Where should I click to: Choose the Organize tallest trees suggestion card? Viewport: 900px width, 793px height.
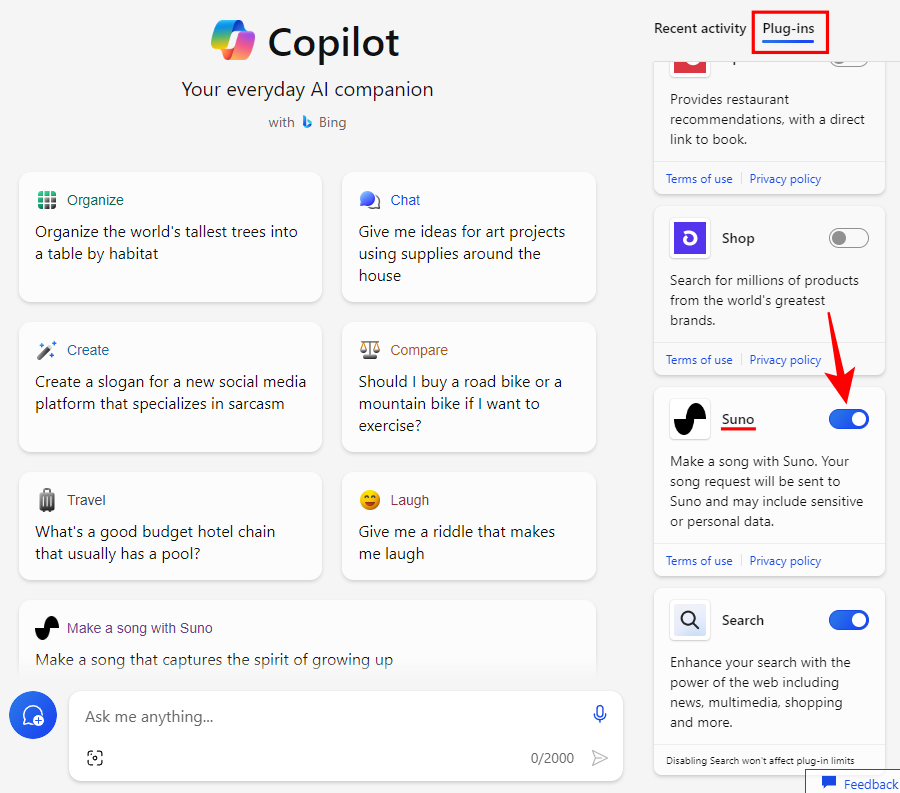(x=170, y=236)
